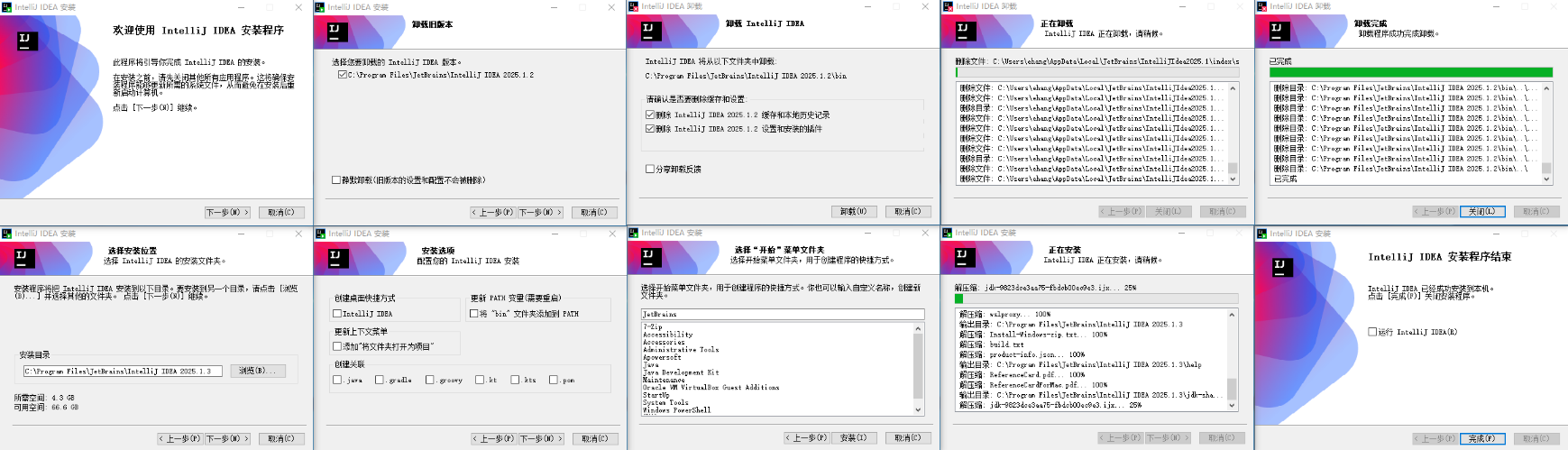Open title-bar icon of 正在卸载 window
Screen dimensions: 1568x450
948,6
